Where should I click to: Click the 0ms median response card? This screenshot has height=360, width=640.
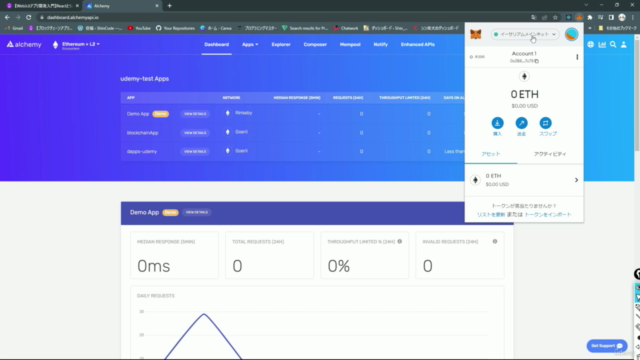tap(174, 256)
